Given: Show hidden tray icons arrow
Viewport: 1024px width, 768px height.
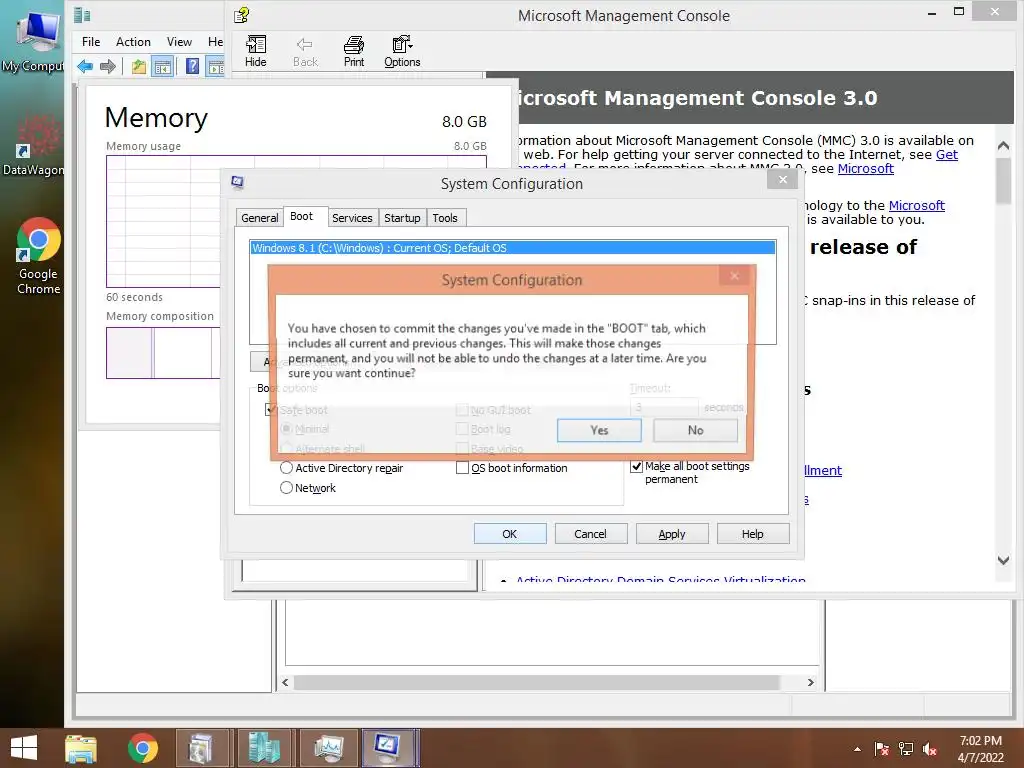Looking at the screenshot, I should point(857,749).
